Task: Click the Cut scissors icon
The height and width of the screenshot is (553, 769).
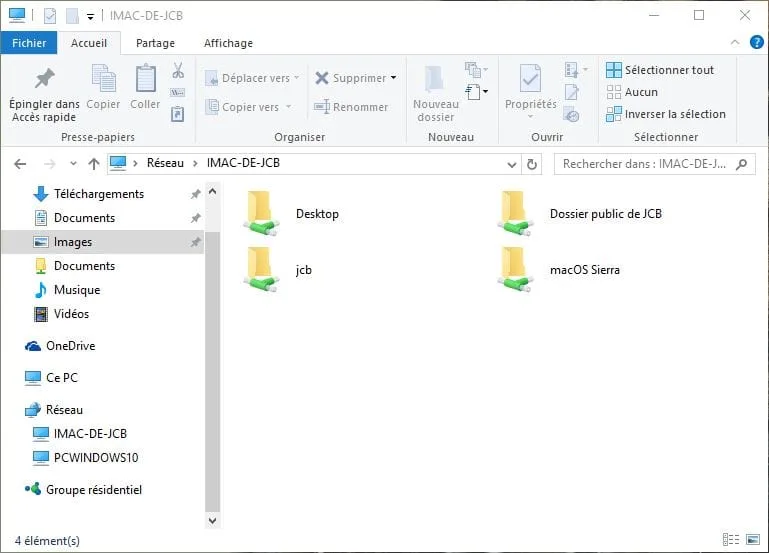Action: point(178,71)
